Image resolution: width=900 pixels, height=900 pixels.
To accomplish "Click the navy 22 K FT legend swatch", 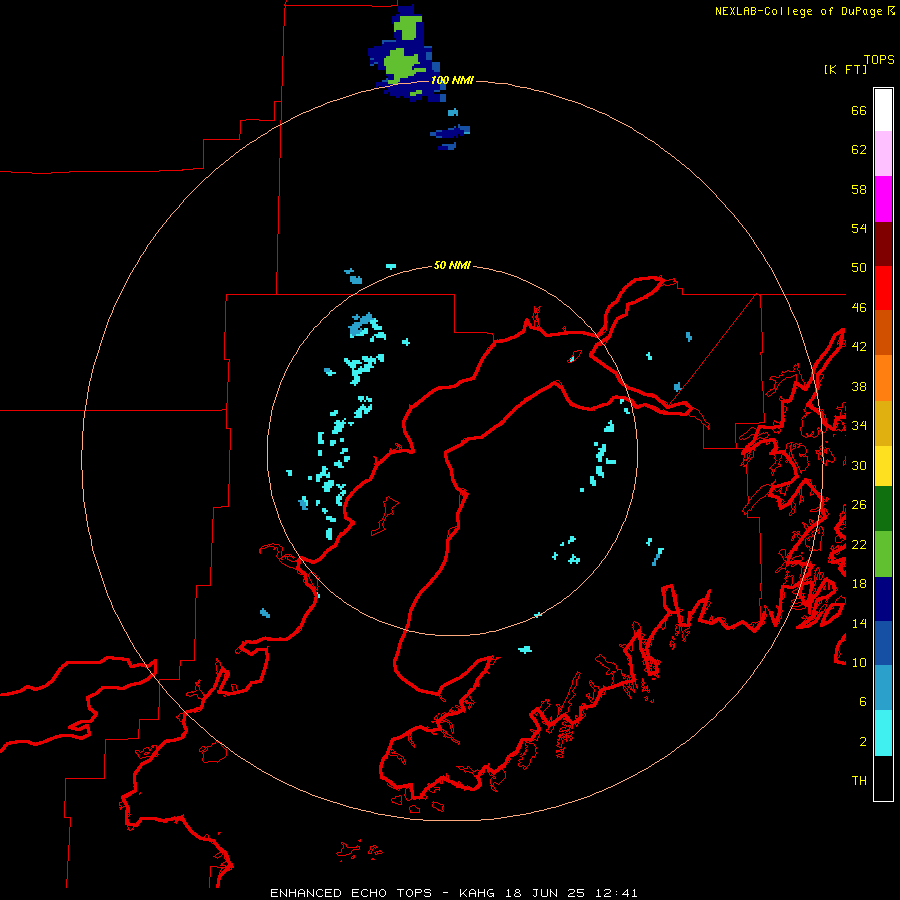I will tap(883, 599).
